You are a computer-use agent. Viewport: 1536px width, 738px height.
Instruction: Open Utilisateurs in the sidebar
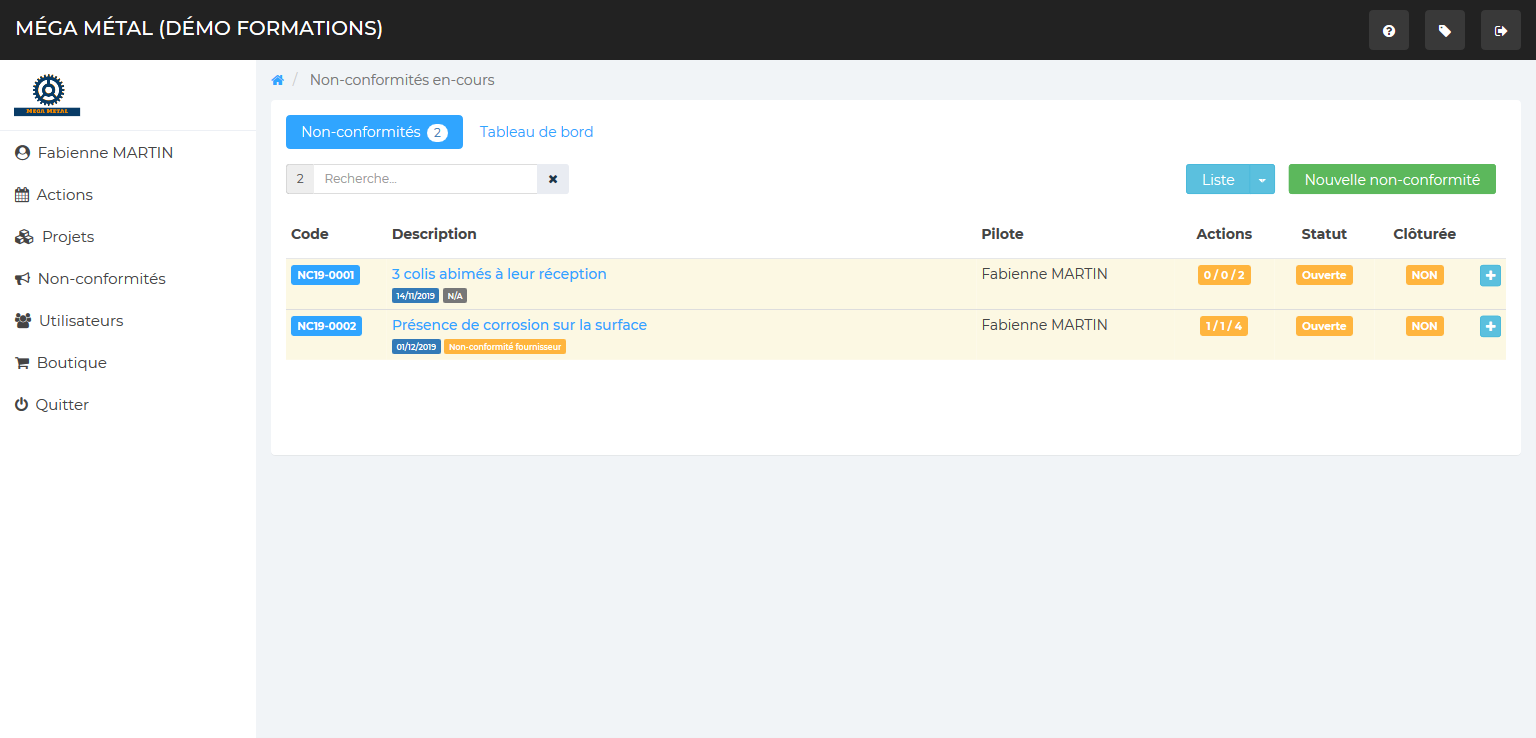click(x=80, y=321)
